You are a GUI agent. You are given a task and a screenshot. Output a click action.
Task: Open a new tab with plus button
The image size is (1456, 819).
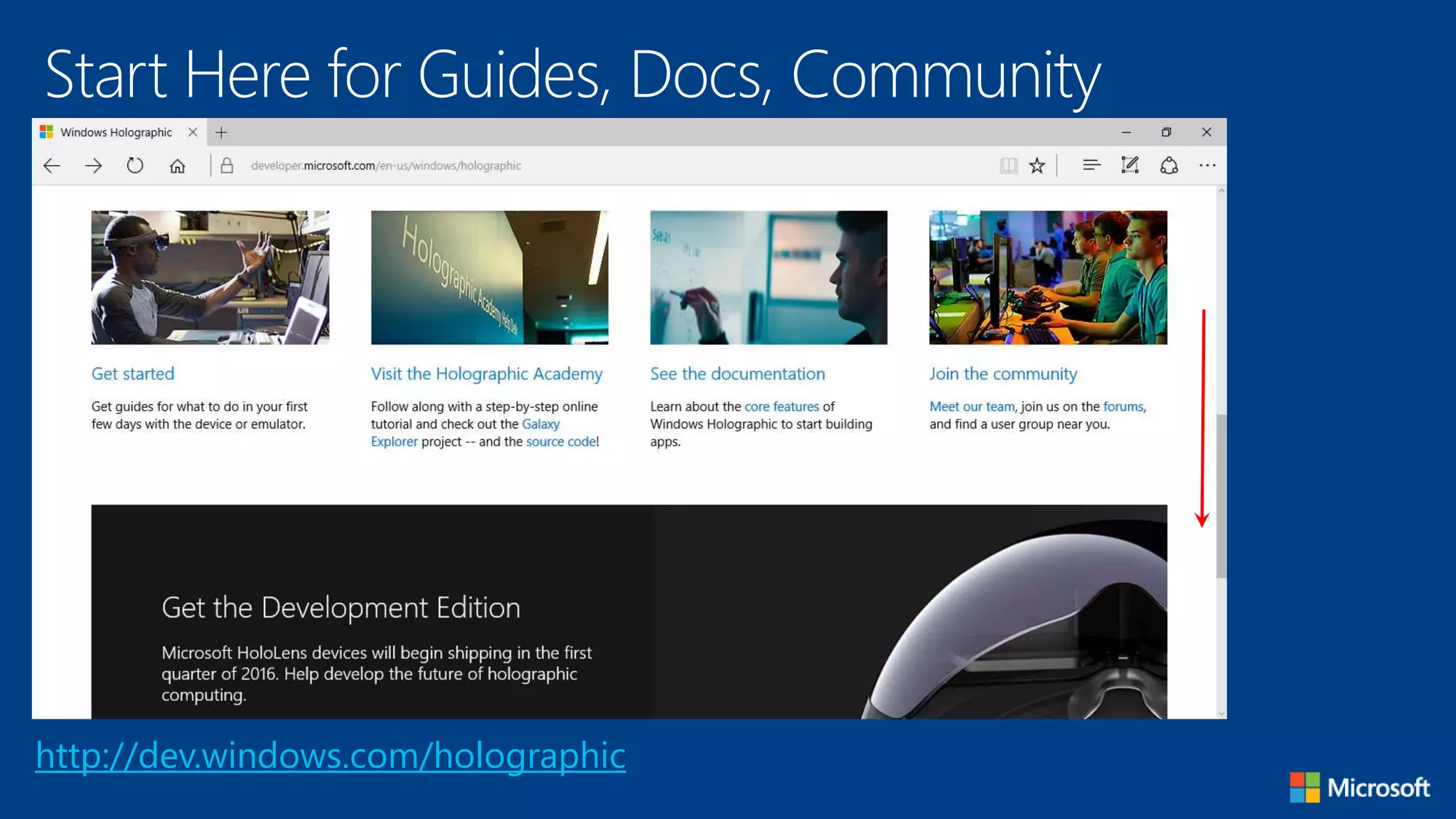click(x=221, y=132)
